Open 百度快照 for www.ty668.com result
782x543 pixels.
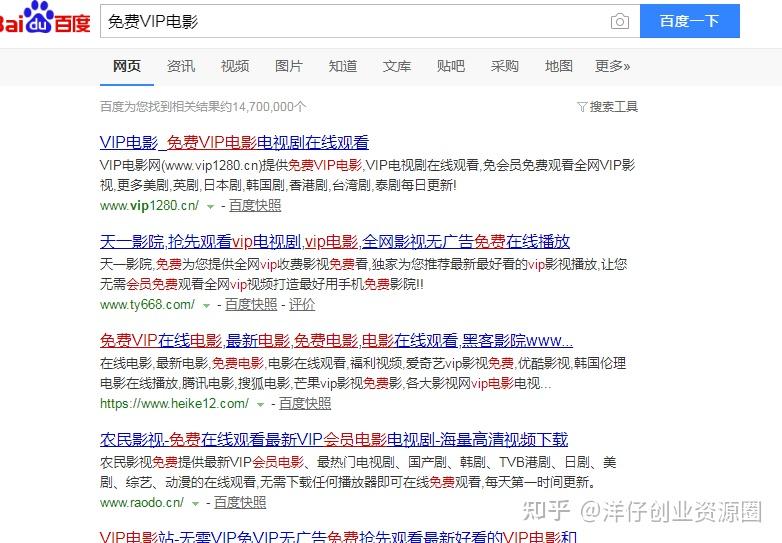(251, 305)
